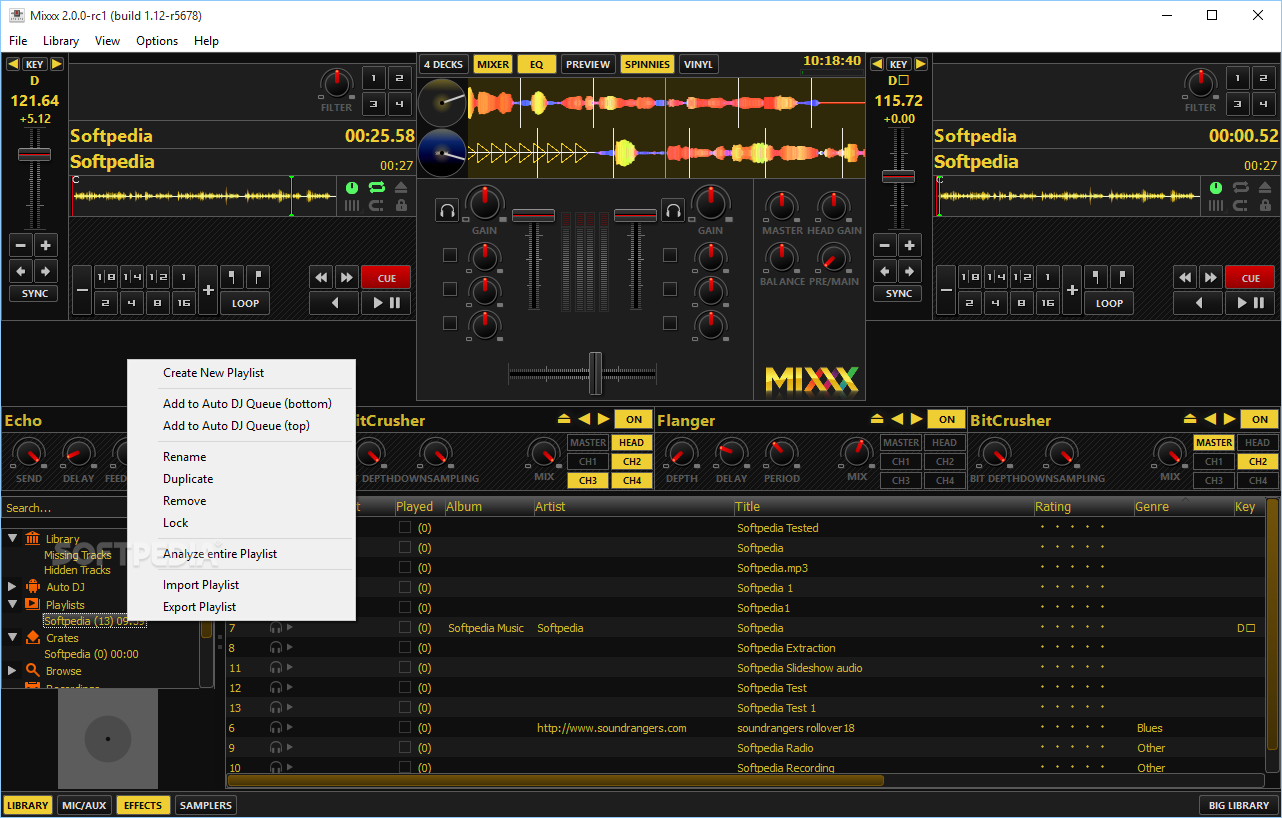Viewport: 1282px width, 818px height.
Task: Check Played box for Softpedia Tested
Action: coord(405,528)
